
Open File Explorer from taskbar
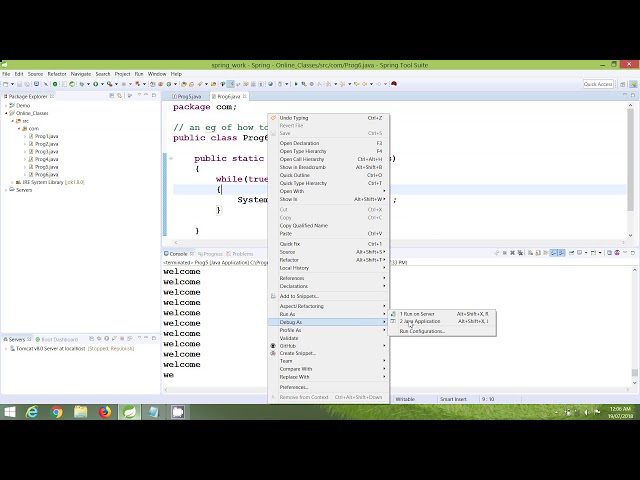point(80,412)
